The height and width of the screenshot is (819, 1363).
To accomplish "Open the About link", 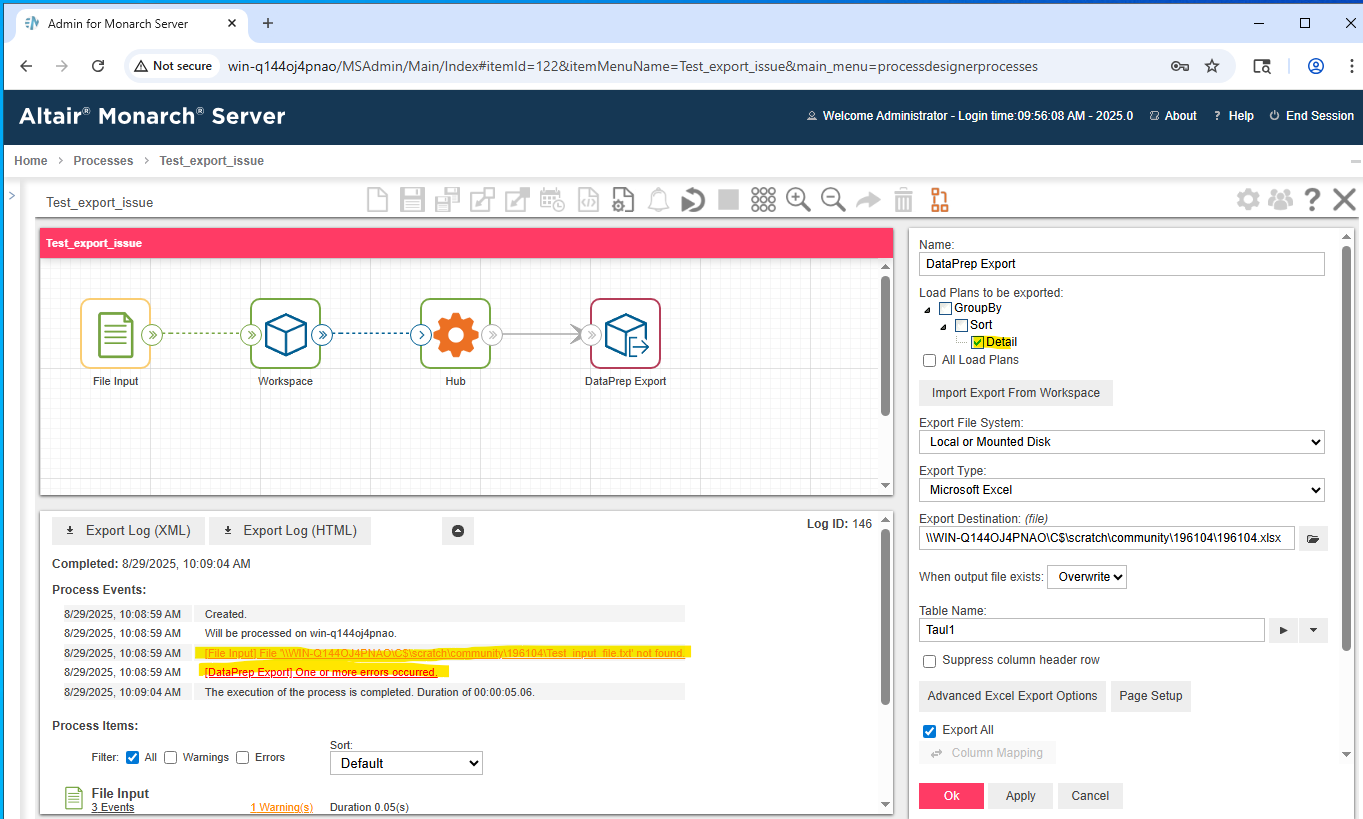I will coord(1173,116).
